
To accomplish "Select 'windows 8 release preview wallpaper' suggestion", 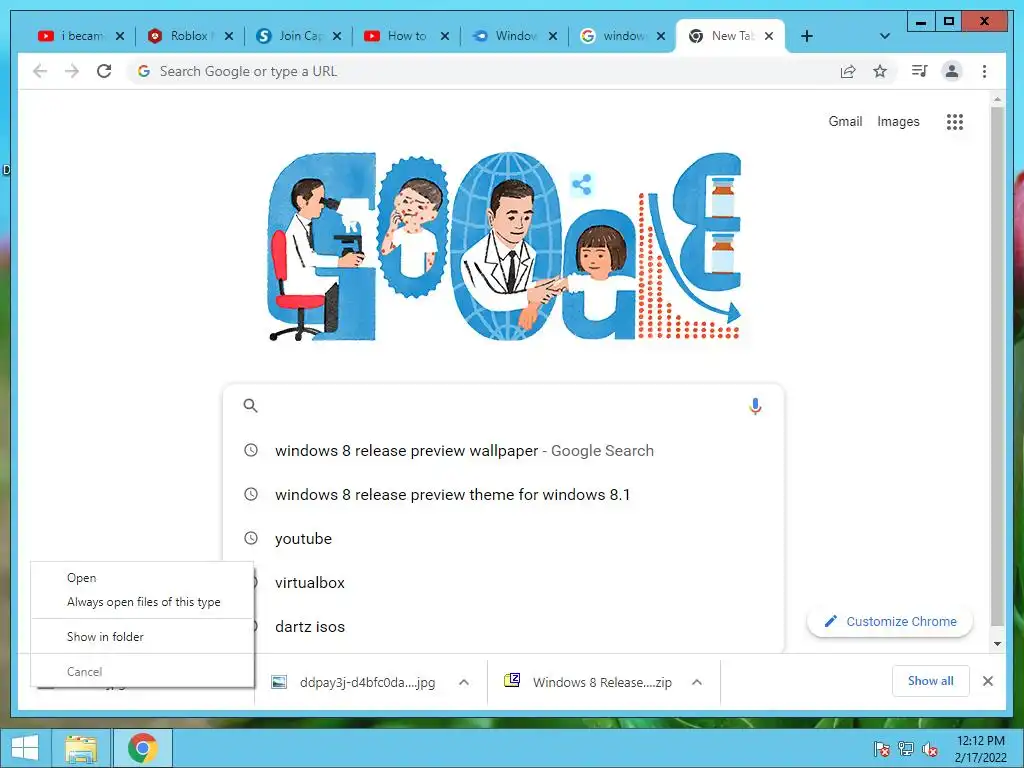I will [x=503, y=451].
